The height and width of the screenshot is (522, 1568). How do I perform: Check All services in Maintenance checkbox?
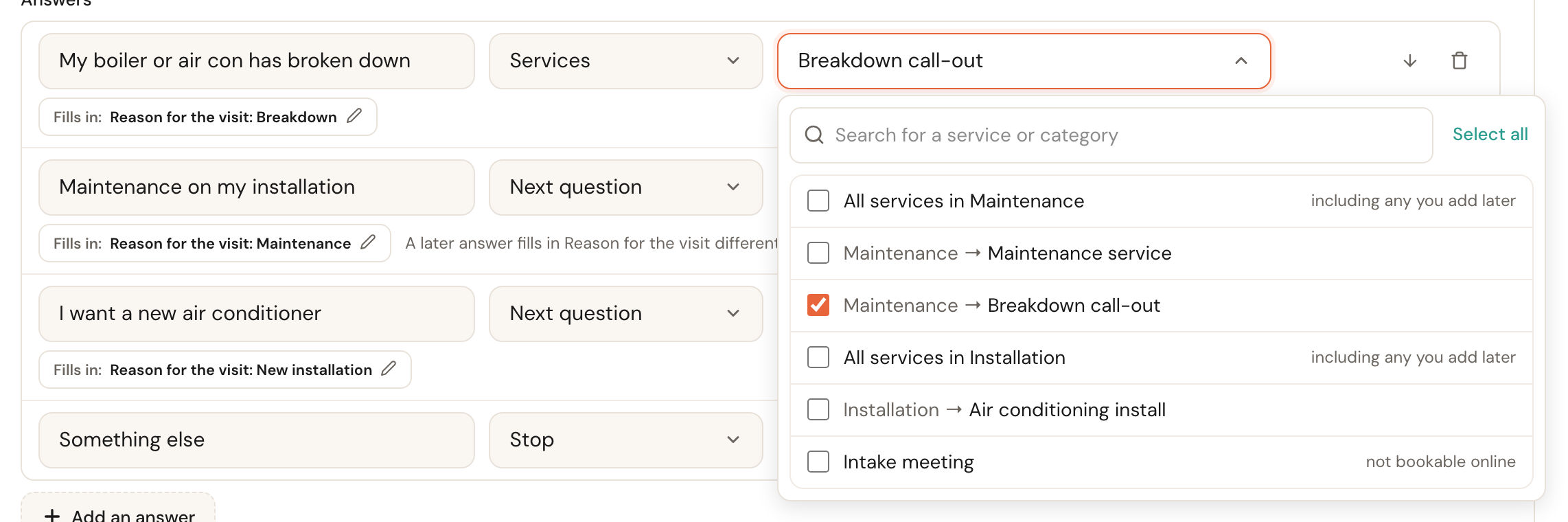pos(818,201)
